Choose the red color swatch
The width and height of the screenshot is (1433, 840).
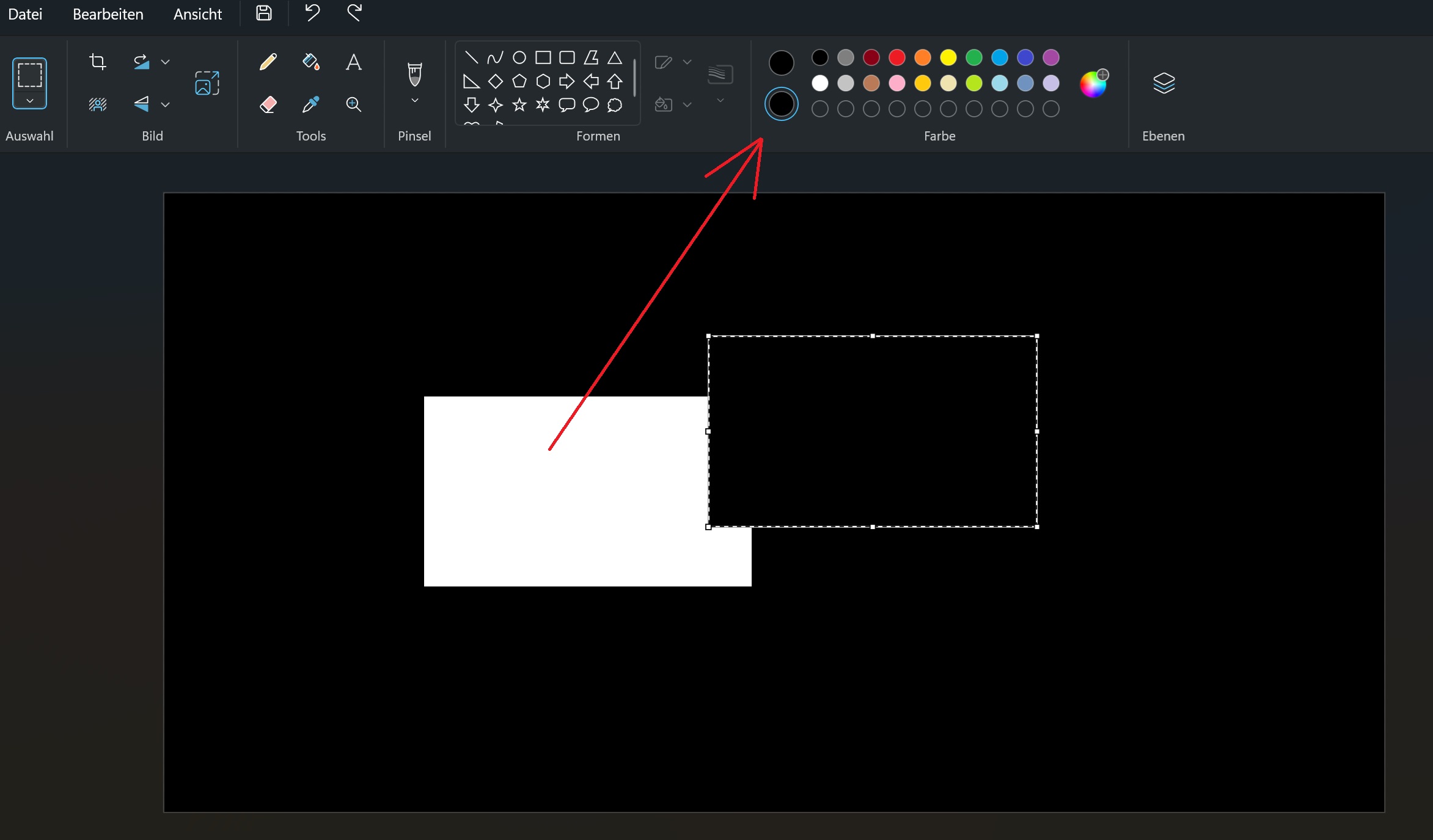[x=896, y=57]
